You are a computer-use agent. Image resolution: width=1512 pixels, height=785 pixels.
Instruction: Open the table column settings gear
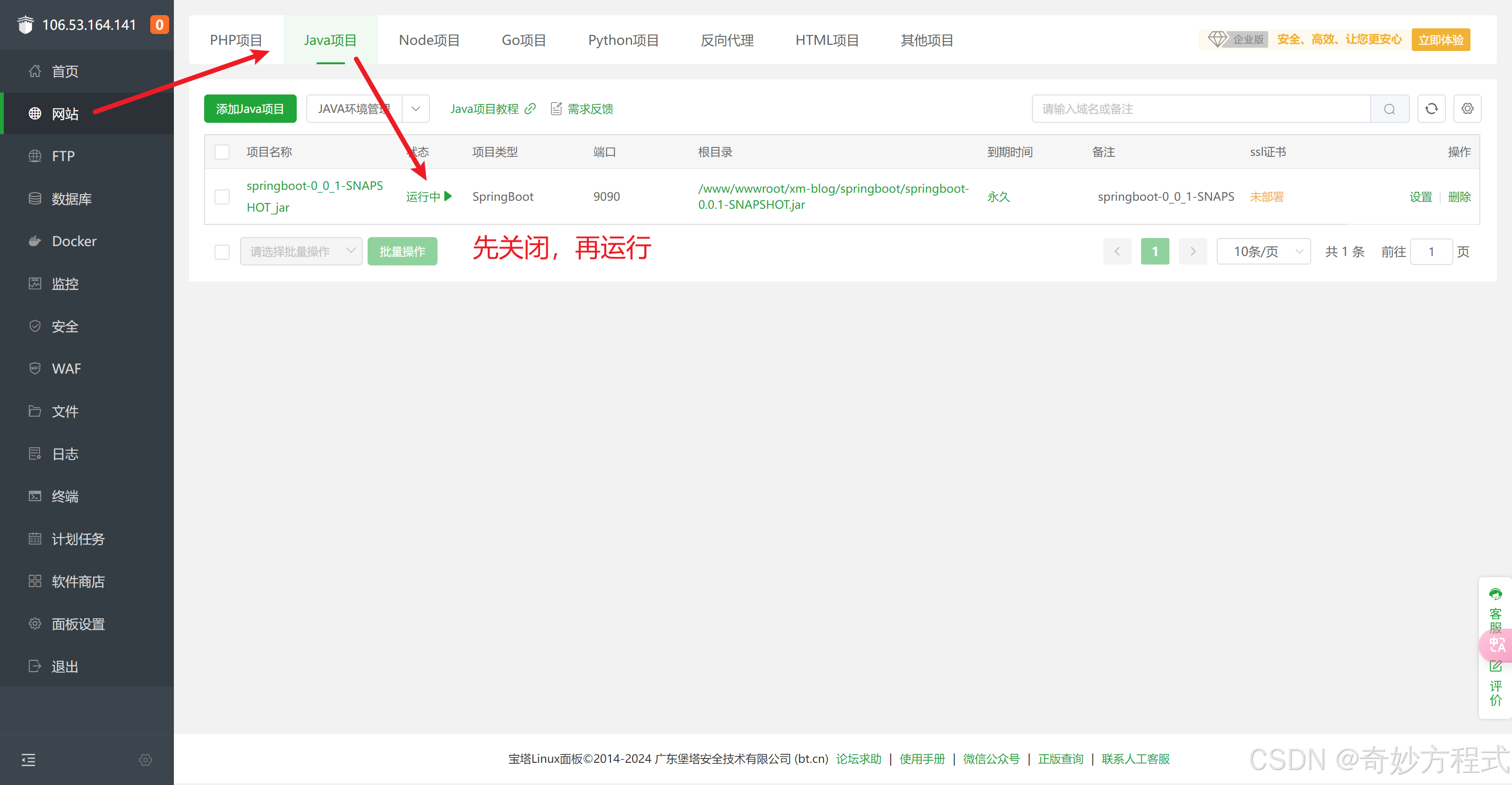pos(1468,109)
